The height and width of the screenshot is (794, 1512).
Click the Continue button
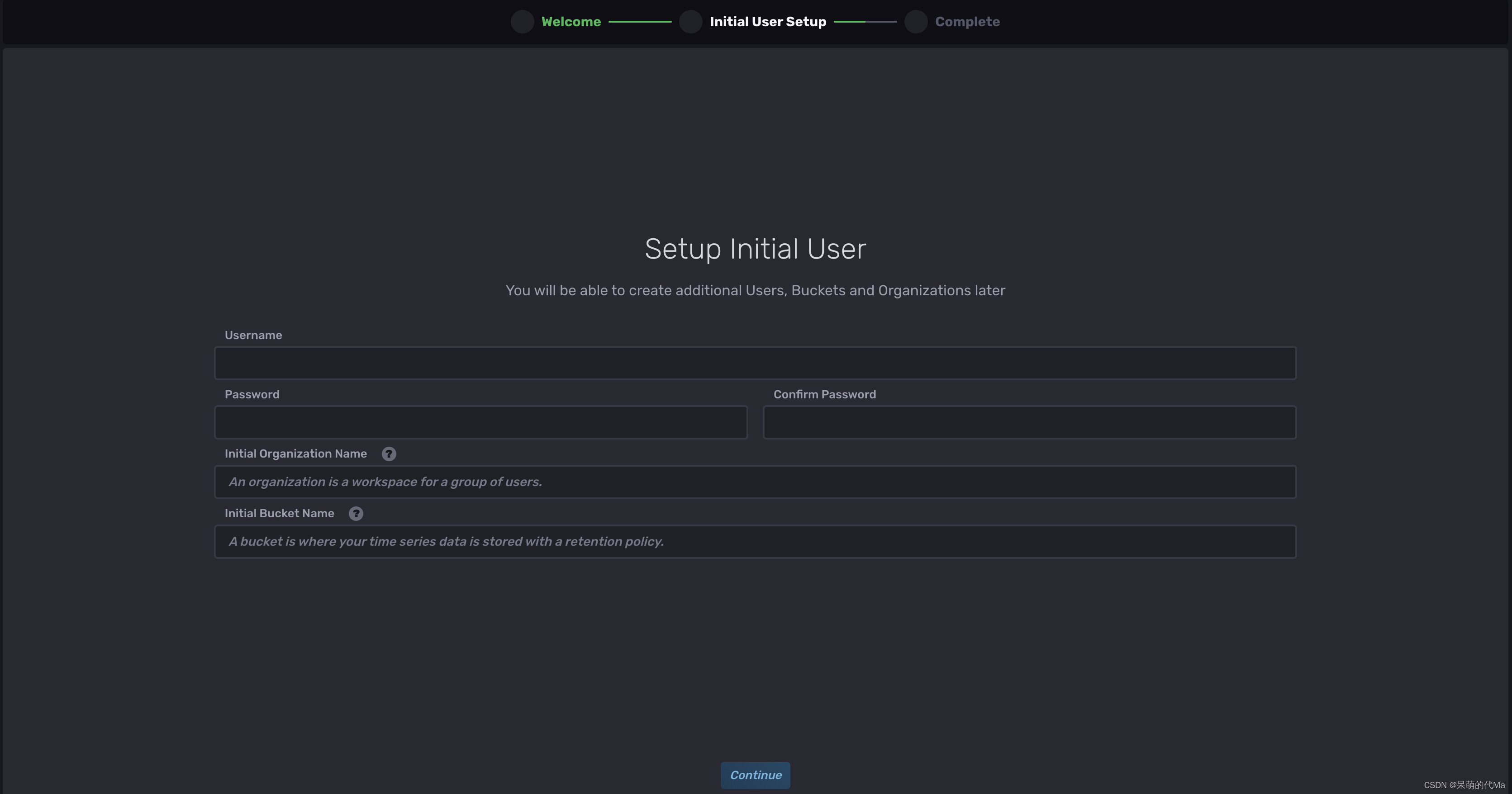pyautogui.click(x=756, y=775)
